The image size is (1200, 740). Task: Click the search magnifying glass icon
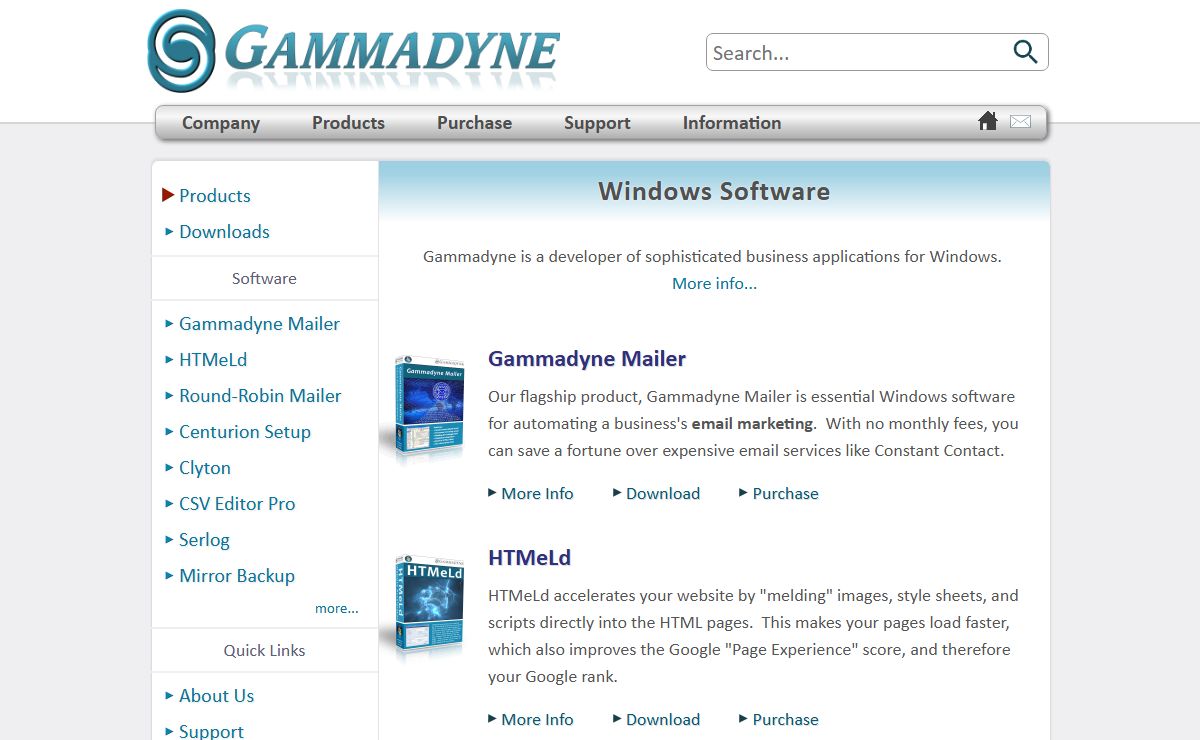click(x=1025, y=52)
